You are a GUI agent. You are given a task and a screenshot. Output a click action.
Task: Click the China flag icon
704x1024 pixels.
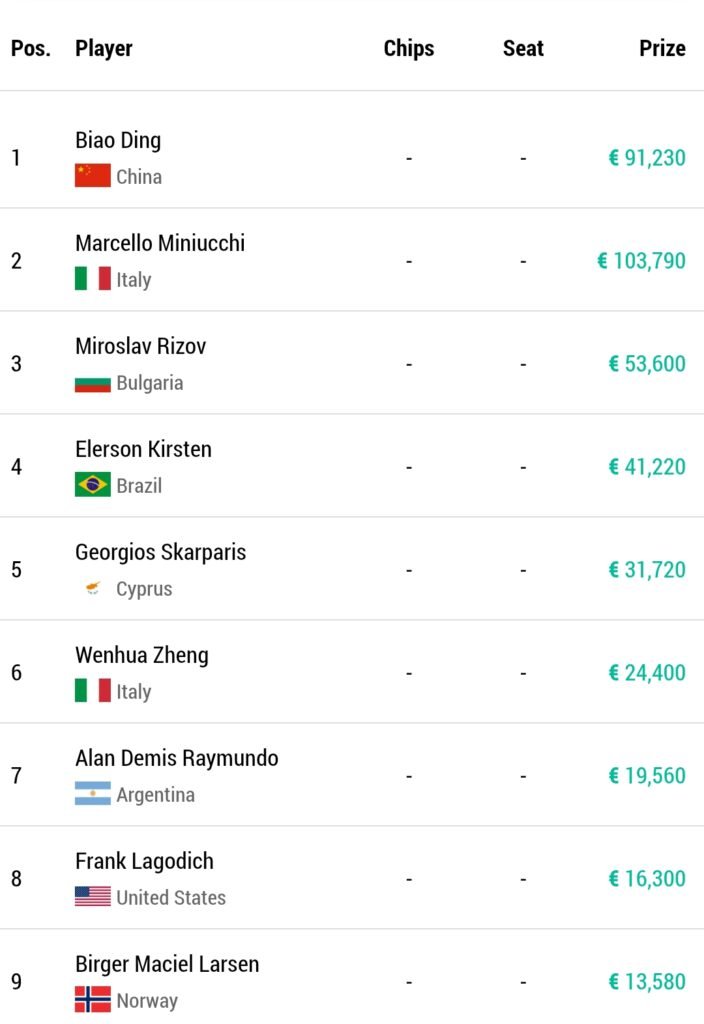click(x=93, y=176)
